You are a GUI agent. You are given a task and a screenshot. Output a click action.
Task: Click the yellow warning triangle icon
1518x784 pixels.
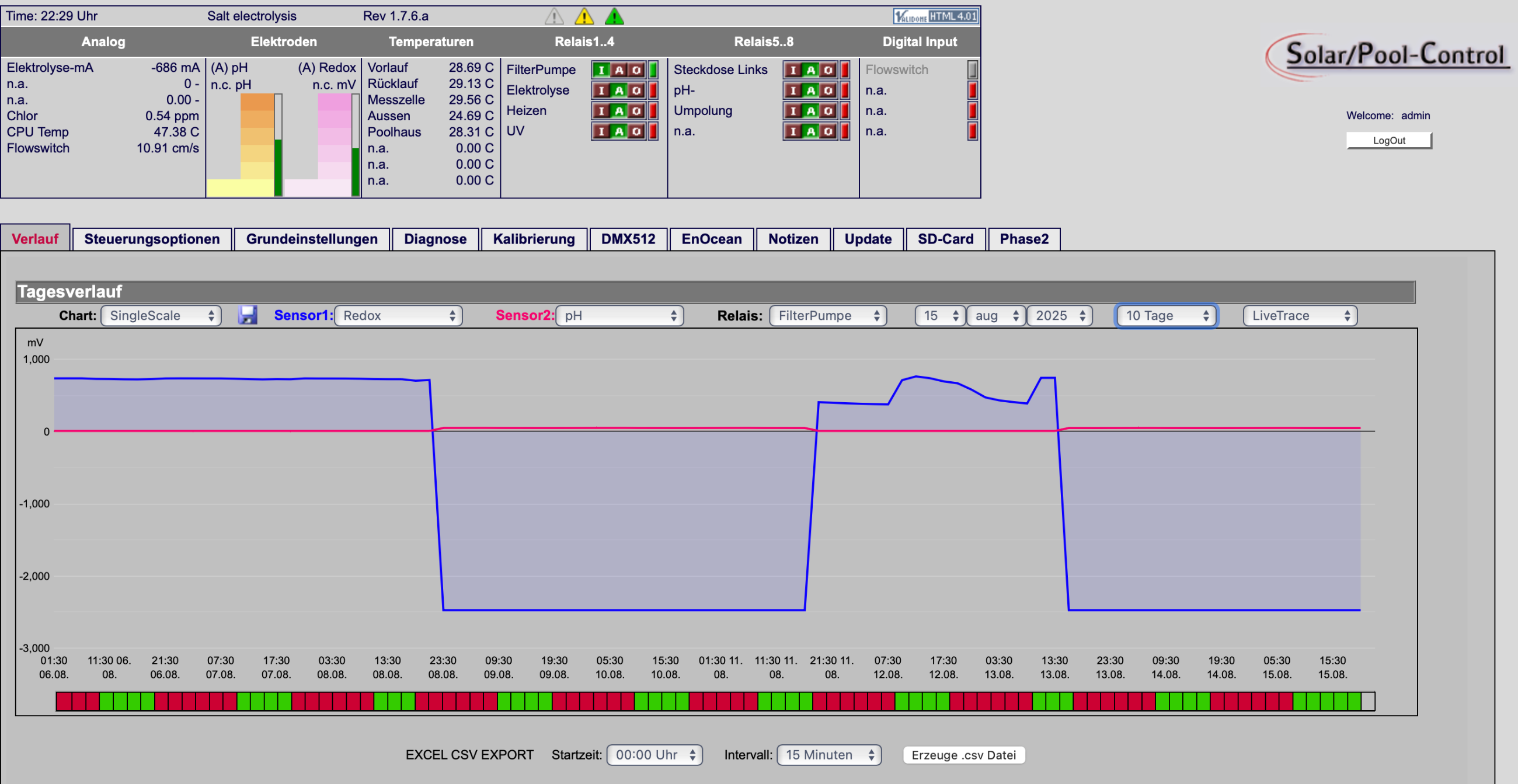[583, 16]
